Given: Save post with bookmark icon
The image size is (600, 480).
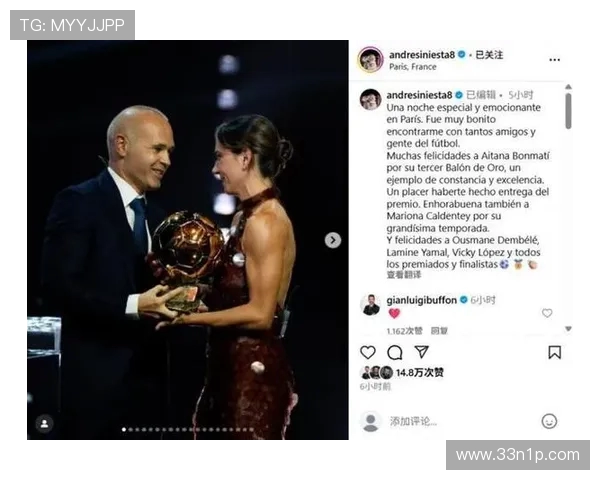Looking at the screenshot, I should click(554, 353).
